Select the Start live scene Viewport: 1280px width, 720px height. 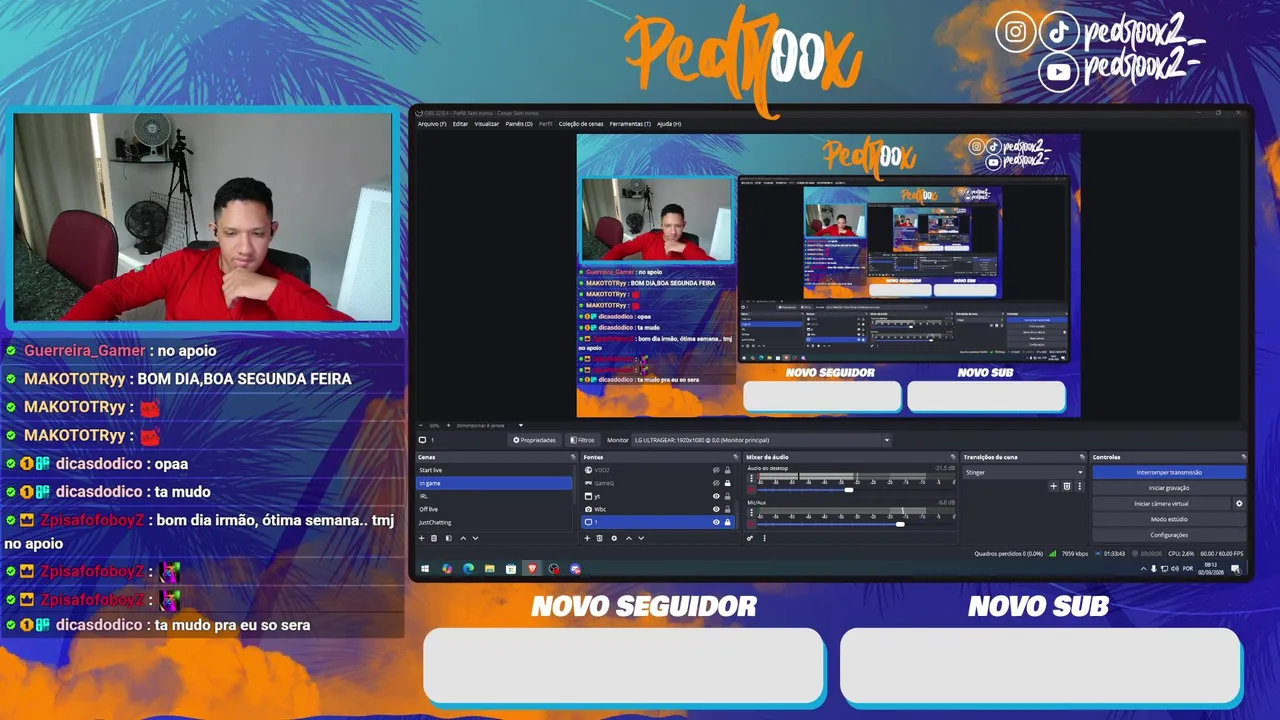pos(495,470)
